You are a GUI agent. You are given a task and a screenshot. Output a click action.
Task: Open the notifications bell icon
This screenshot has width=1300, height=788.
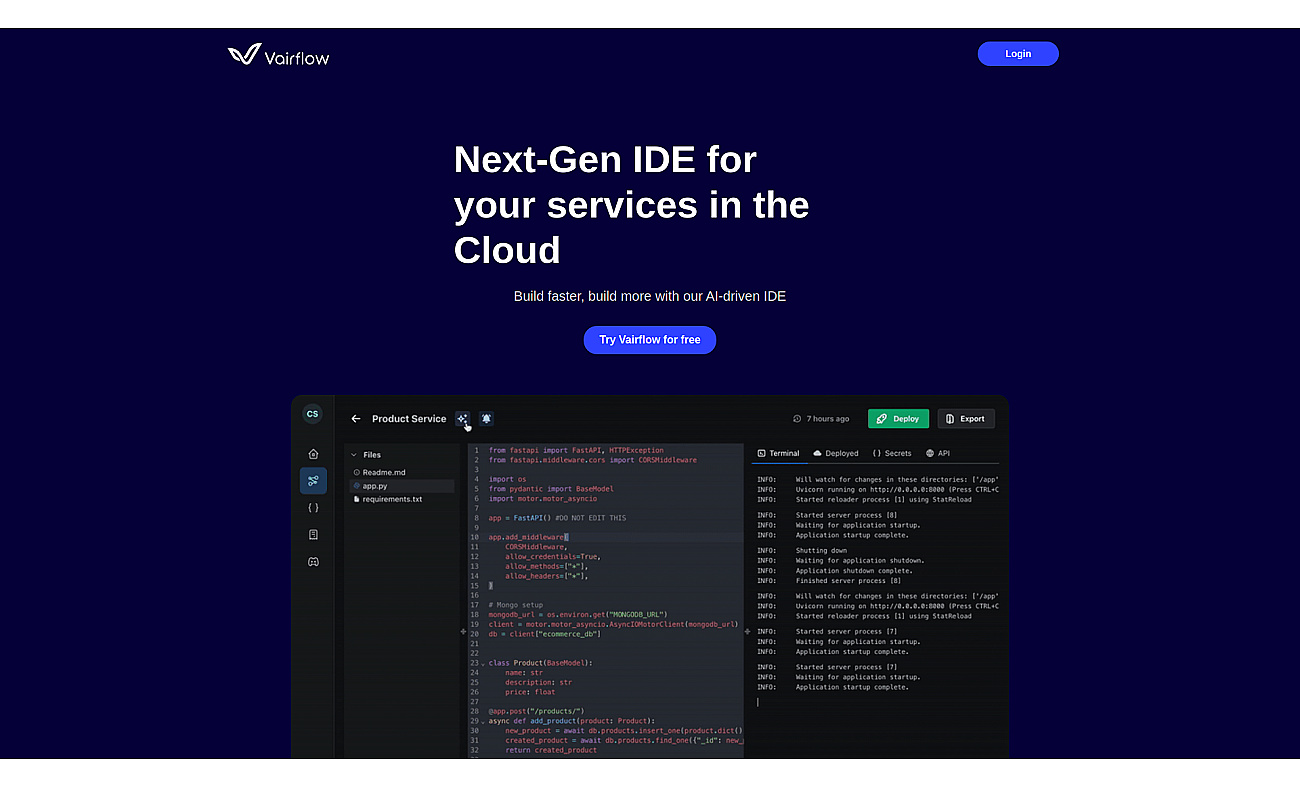click(x=486, y=419)
